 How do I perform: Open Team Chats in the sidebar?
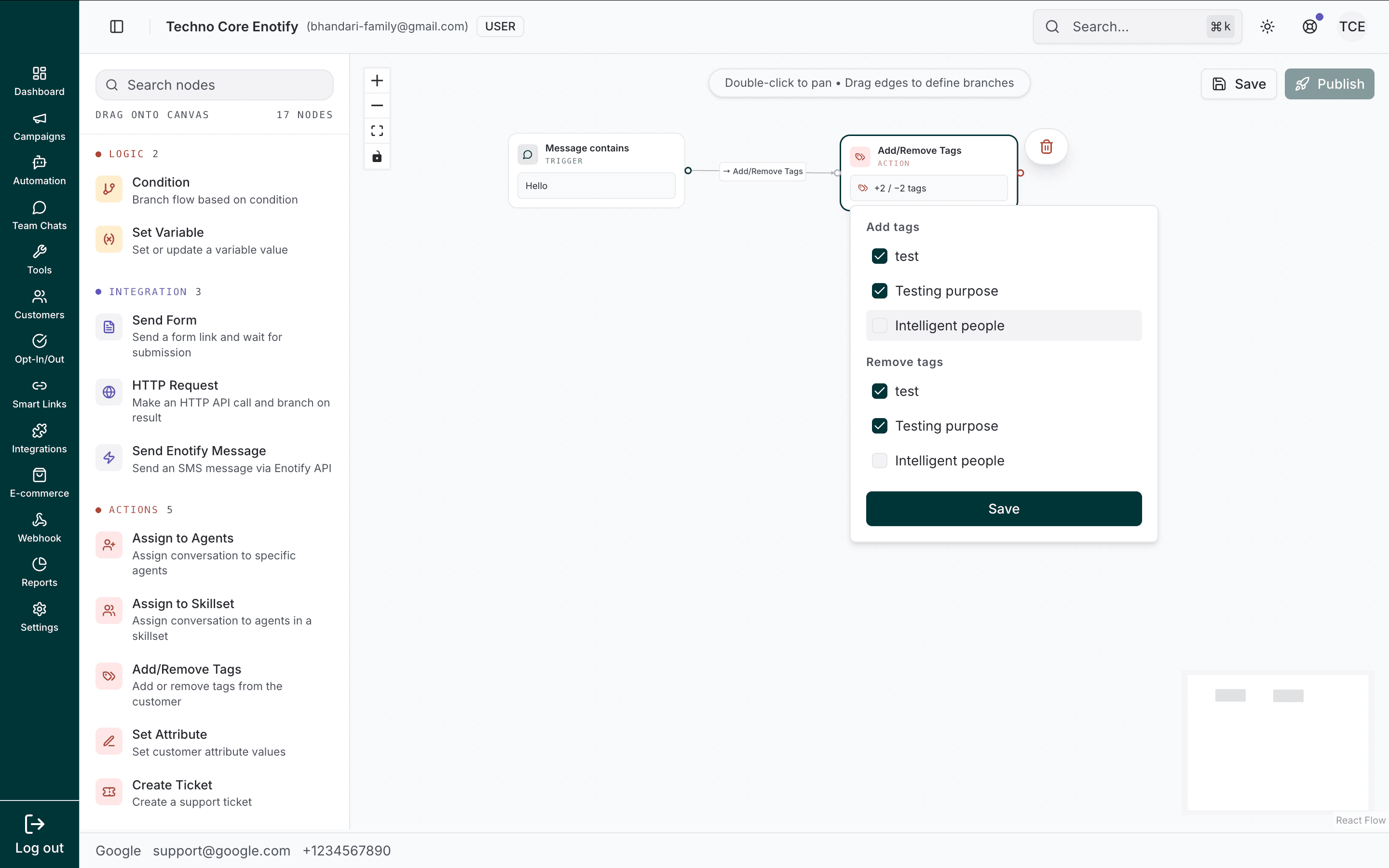click(x=40, y=215)
